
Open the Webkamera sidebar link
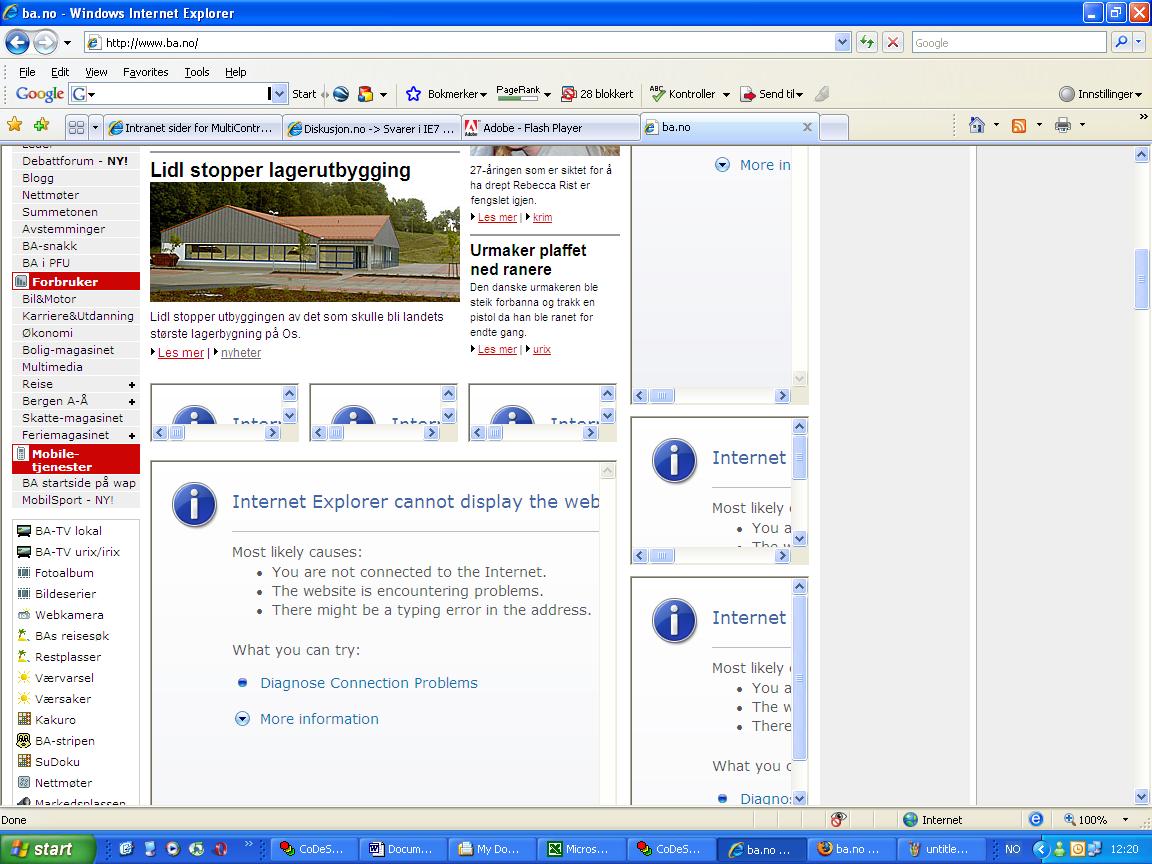(69, 615)
